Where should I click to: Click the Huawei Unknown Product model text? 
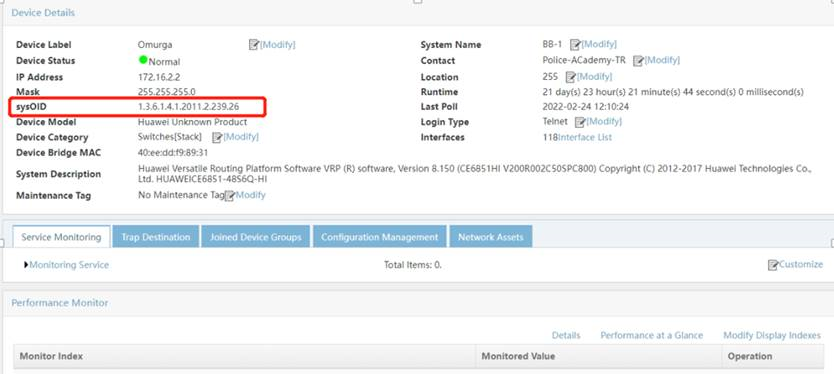(x=193, y=122)
